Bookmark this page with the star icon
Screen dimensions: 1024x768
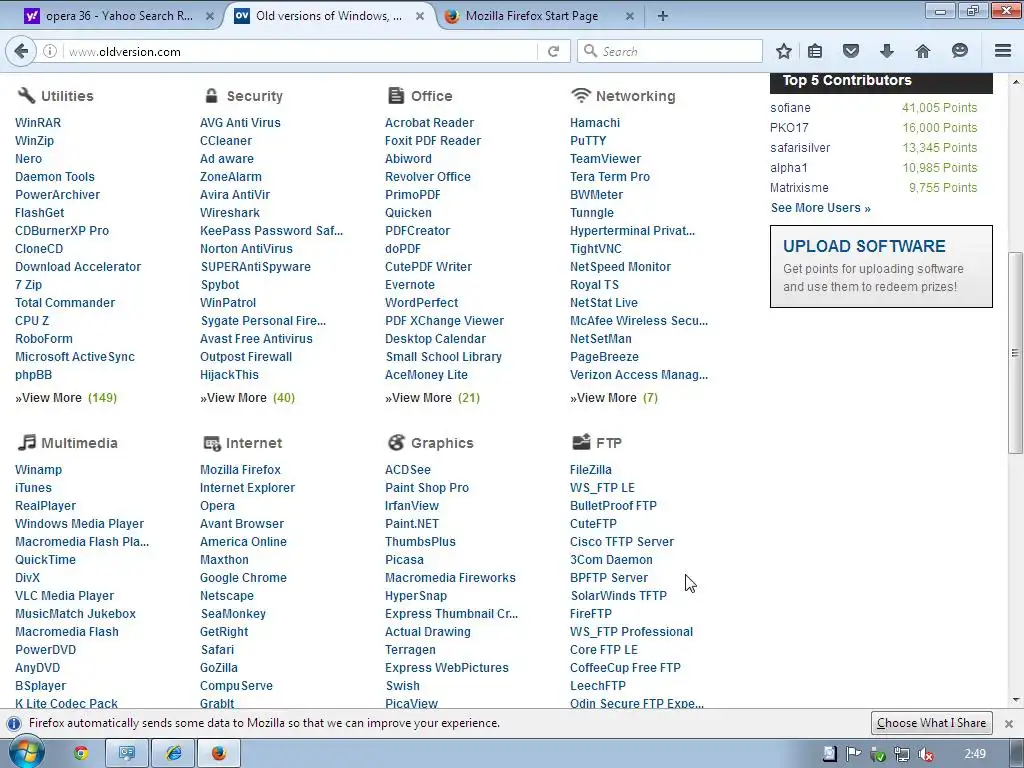point(784,51)
